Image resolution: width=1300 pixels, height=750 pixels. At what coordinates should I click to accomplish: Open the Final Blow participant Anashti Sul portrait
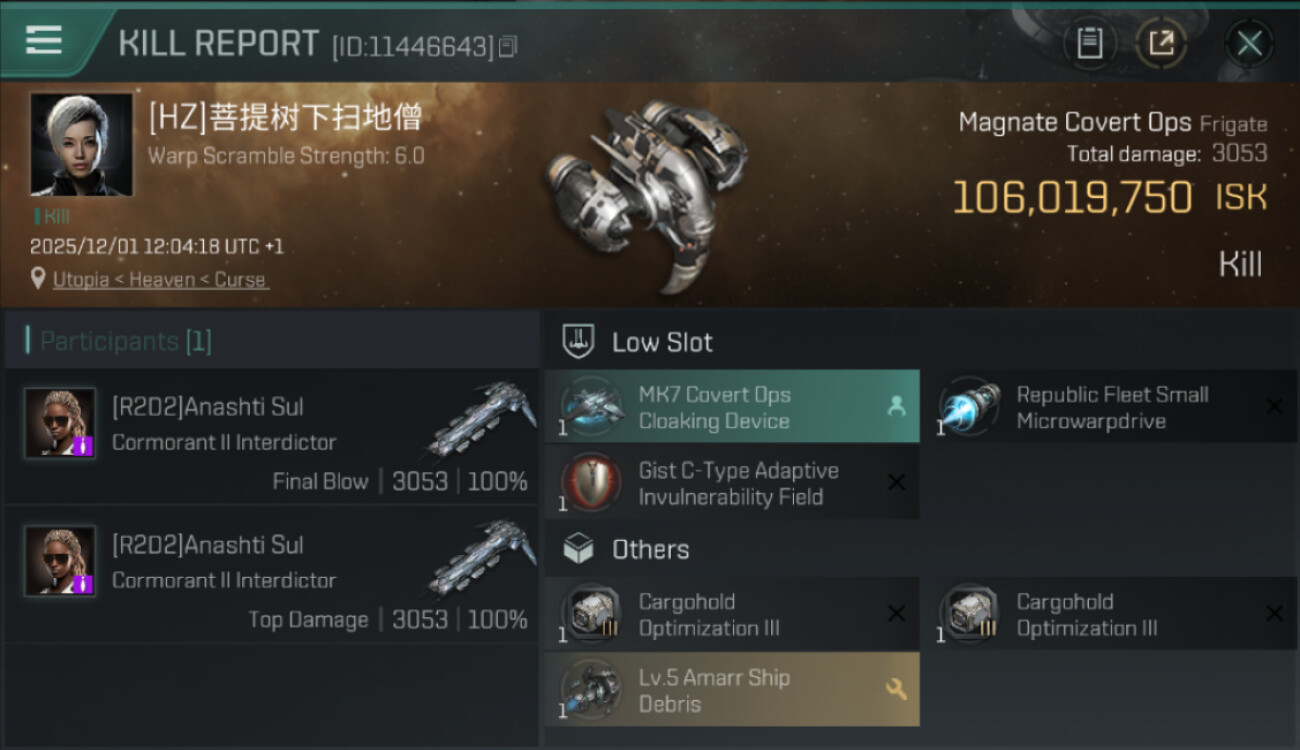[60, 423]
